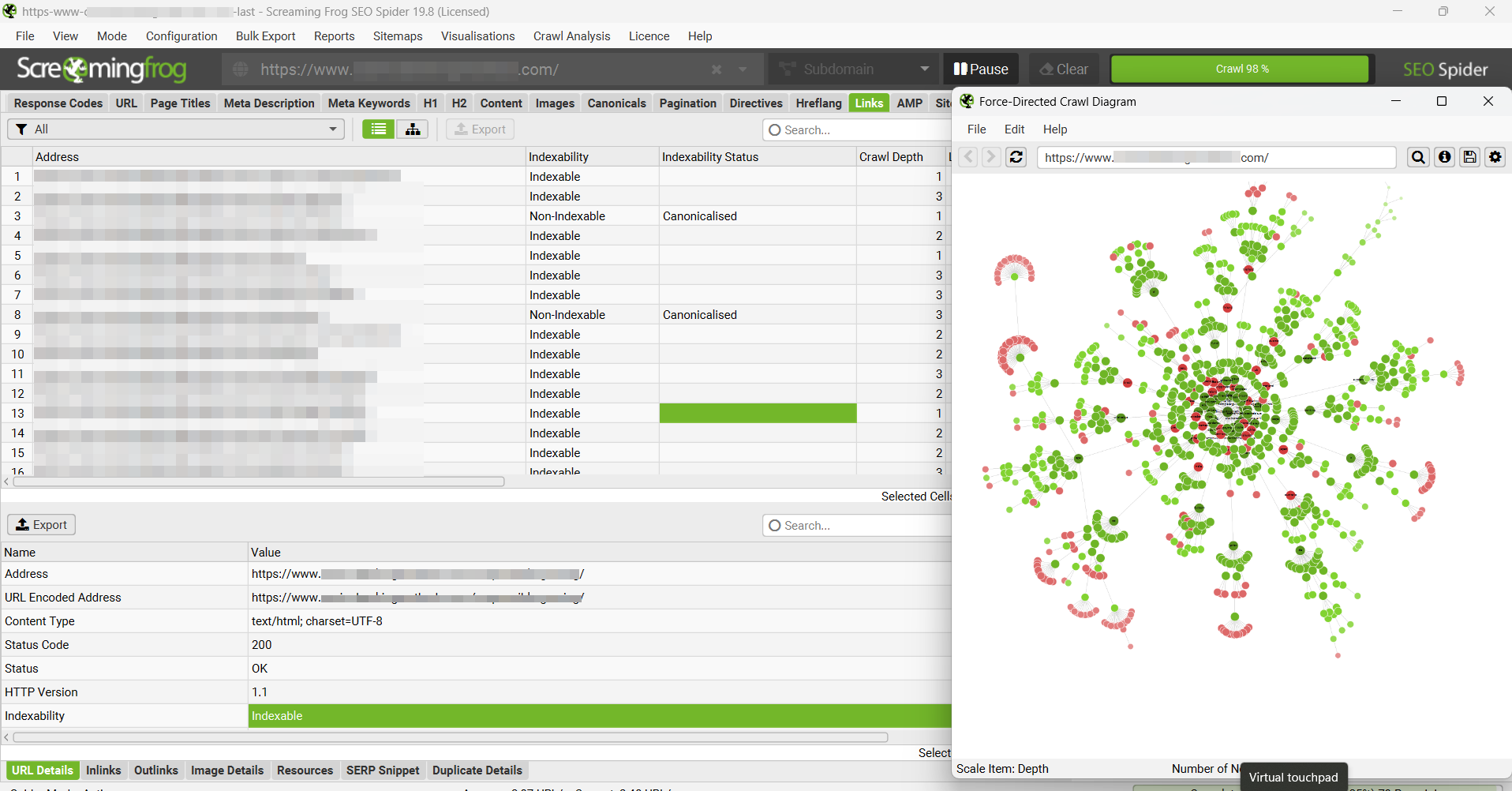Switch to the Inlinks tab

(103, 770)
